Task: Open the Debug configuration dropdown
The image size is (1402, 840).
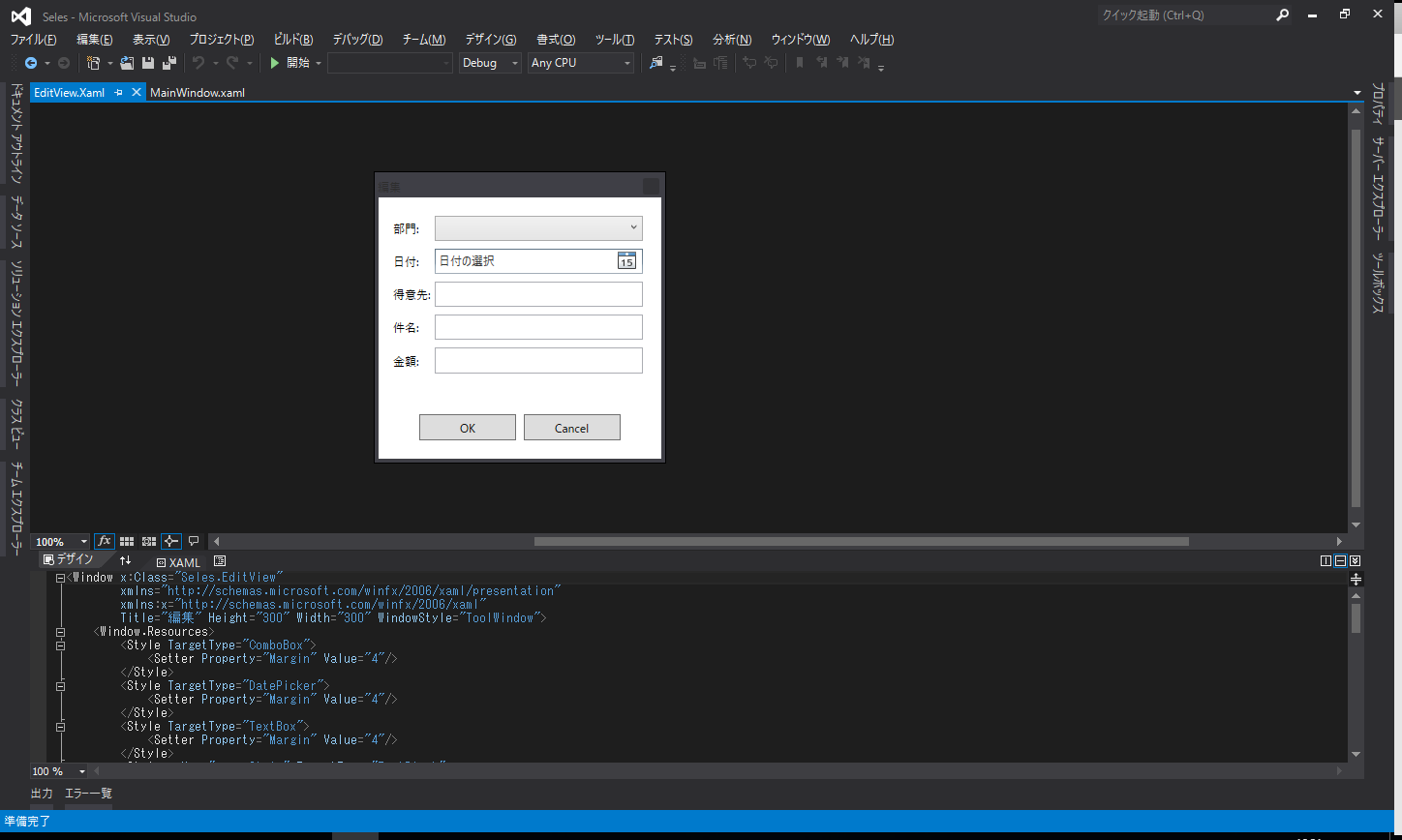Action: (490, 63)
